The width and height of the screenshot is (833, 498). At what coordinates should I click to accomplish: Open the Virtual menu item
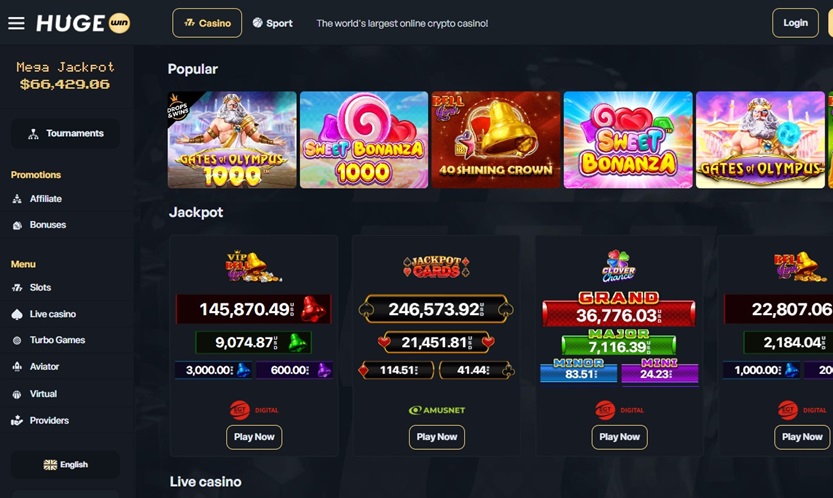(42, 394)
